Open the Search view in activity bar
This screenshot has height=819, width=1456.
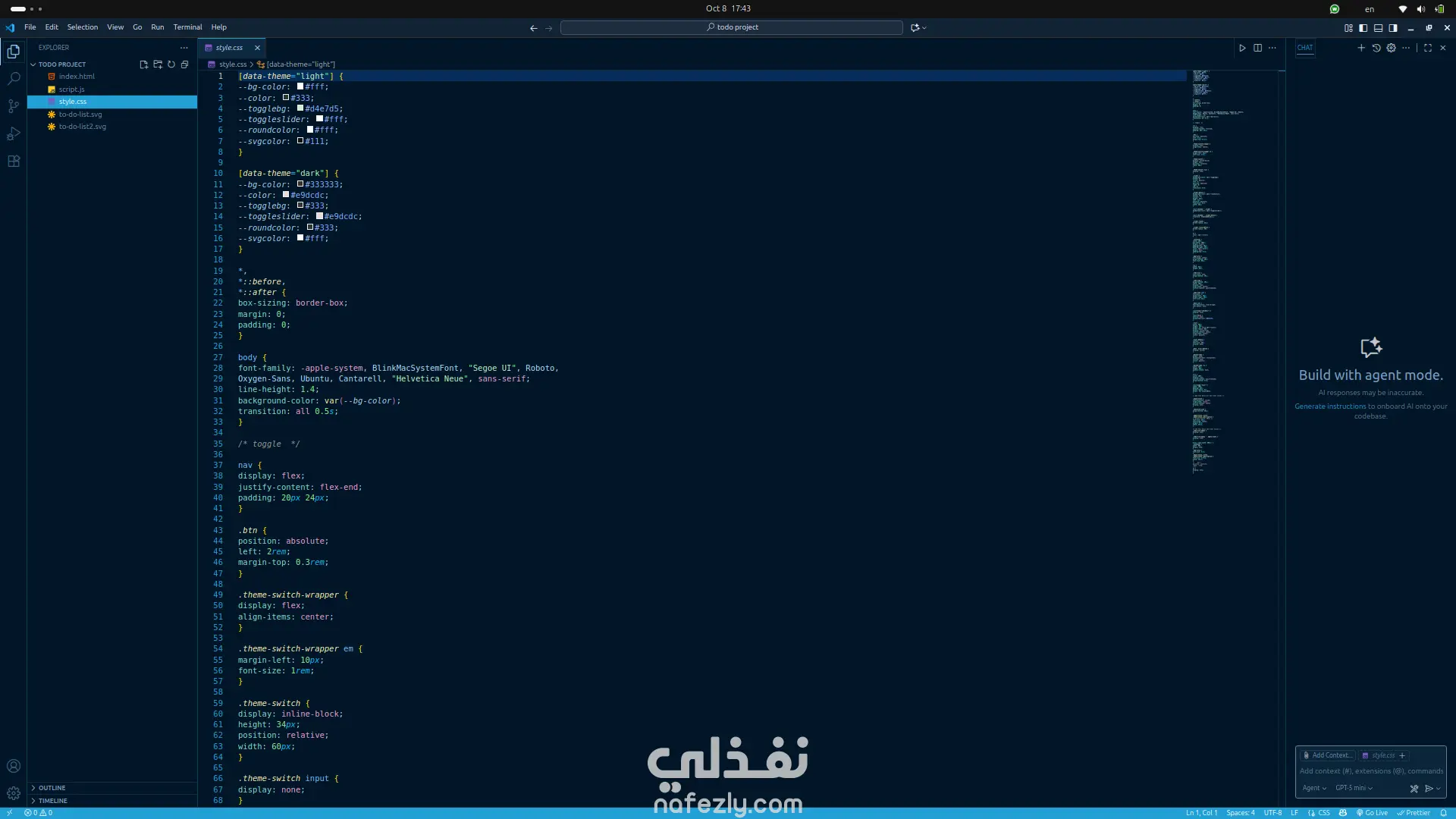click(14, 79)
